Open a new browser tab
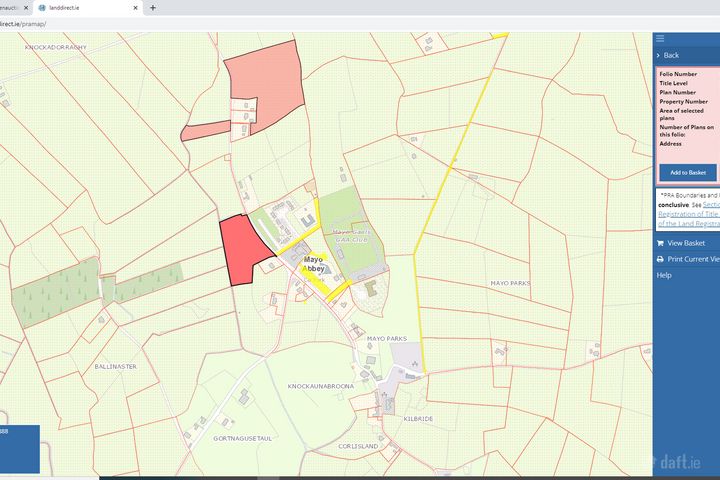720x480 pixels. pos(153,7)
